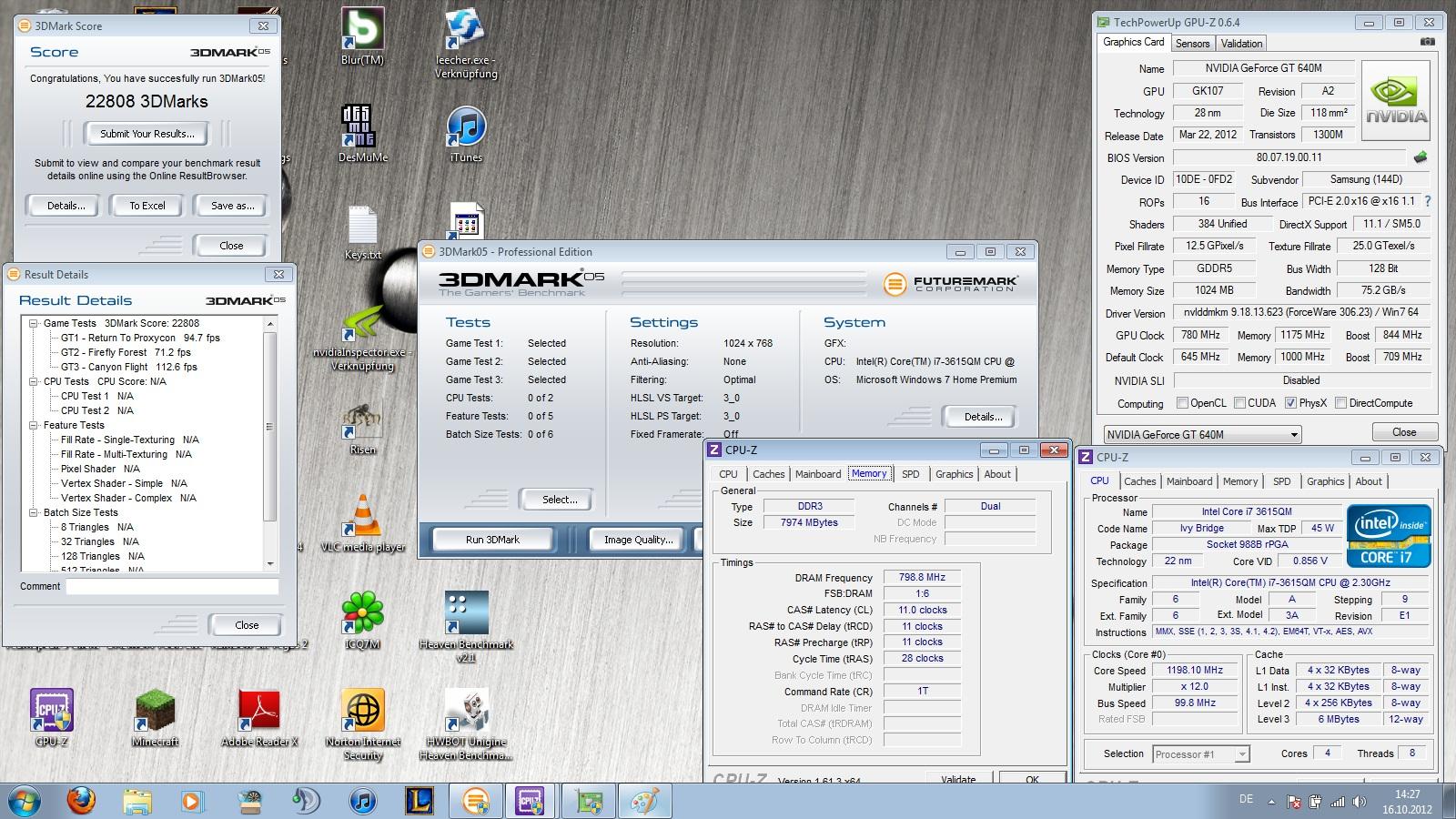
Task: Click Submit Your Results button
Action: coord(147,134)
